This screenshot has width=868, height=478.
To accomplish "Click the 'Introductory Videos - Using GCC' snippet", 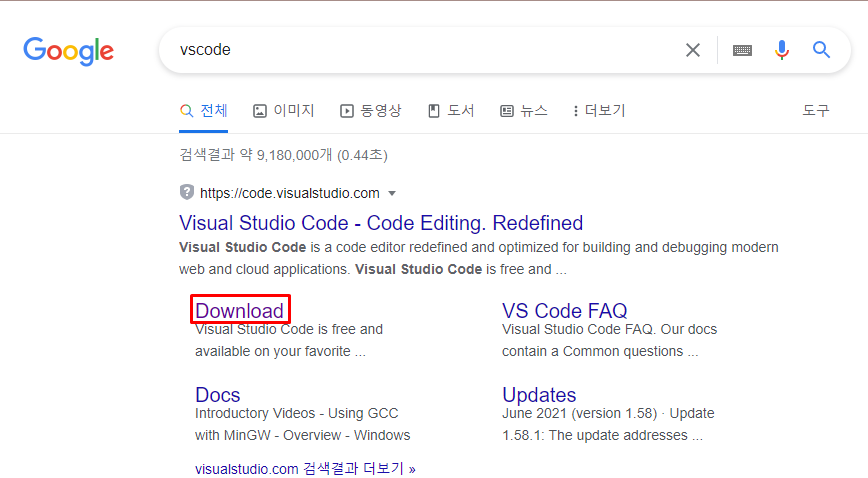I will pos(297,413).
